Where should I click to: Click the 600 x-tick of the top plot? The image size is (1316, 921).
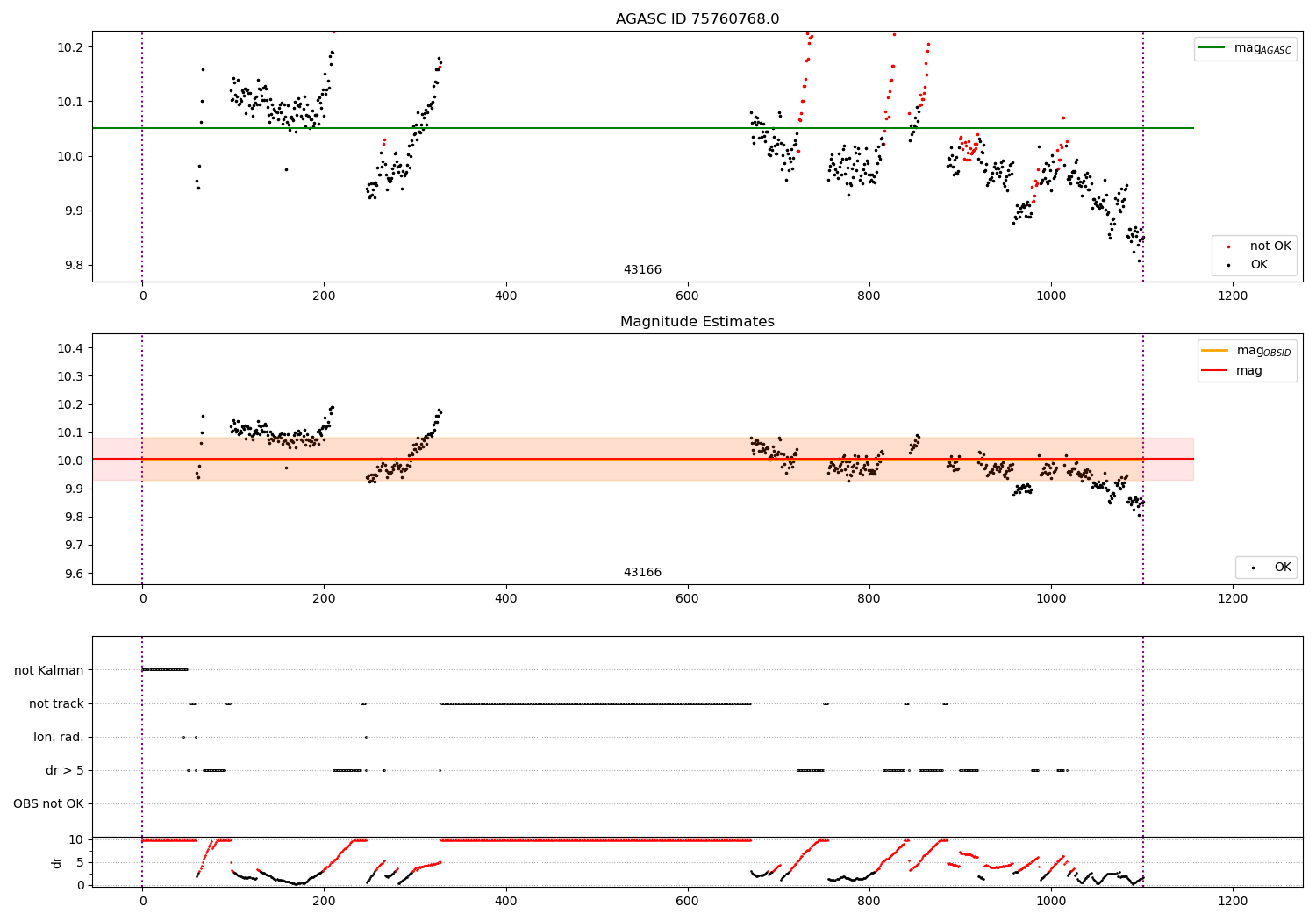pos(687,296)
